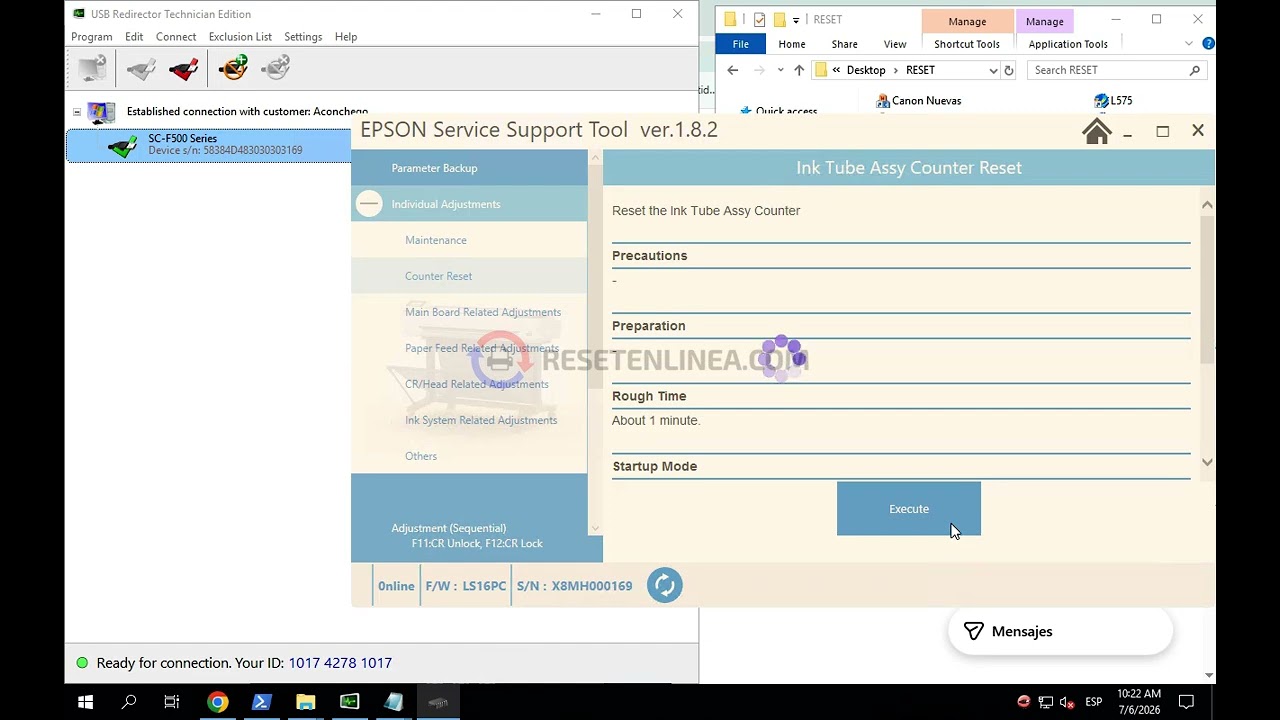Open the EPSON tool taskbar icon
This screenshot has height=720, width=1280.
tap(437, 702)
